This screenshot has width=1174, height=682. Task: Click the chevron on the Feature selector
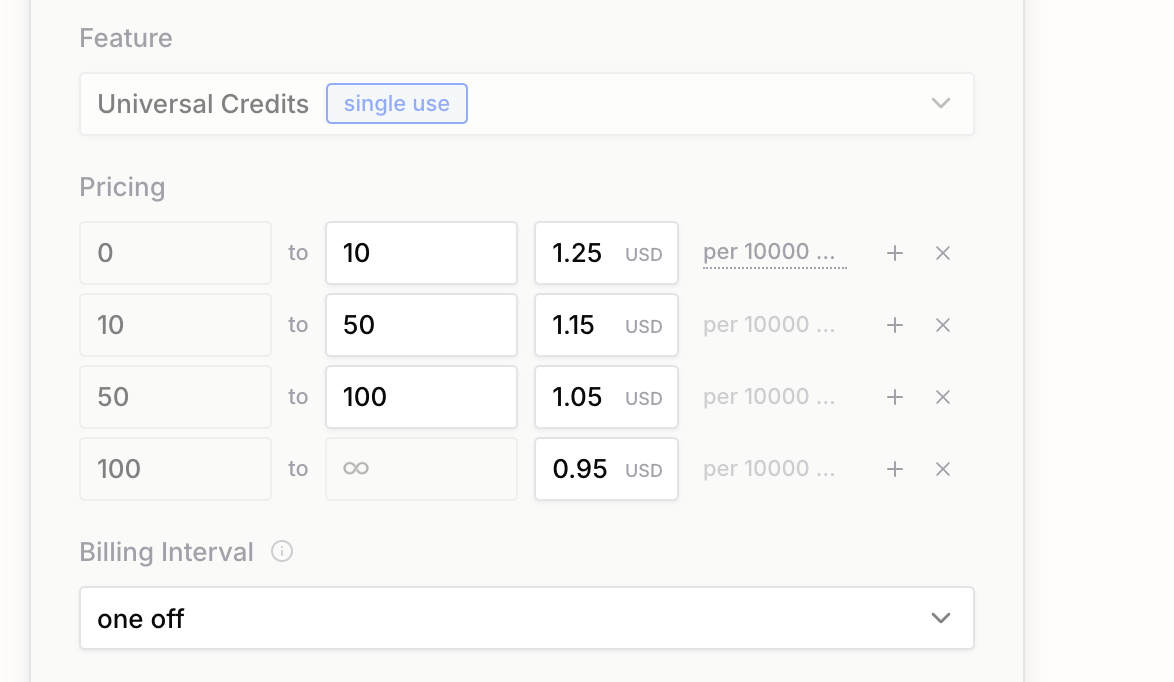click(940, 104)
